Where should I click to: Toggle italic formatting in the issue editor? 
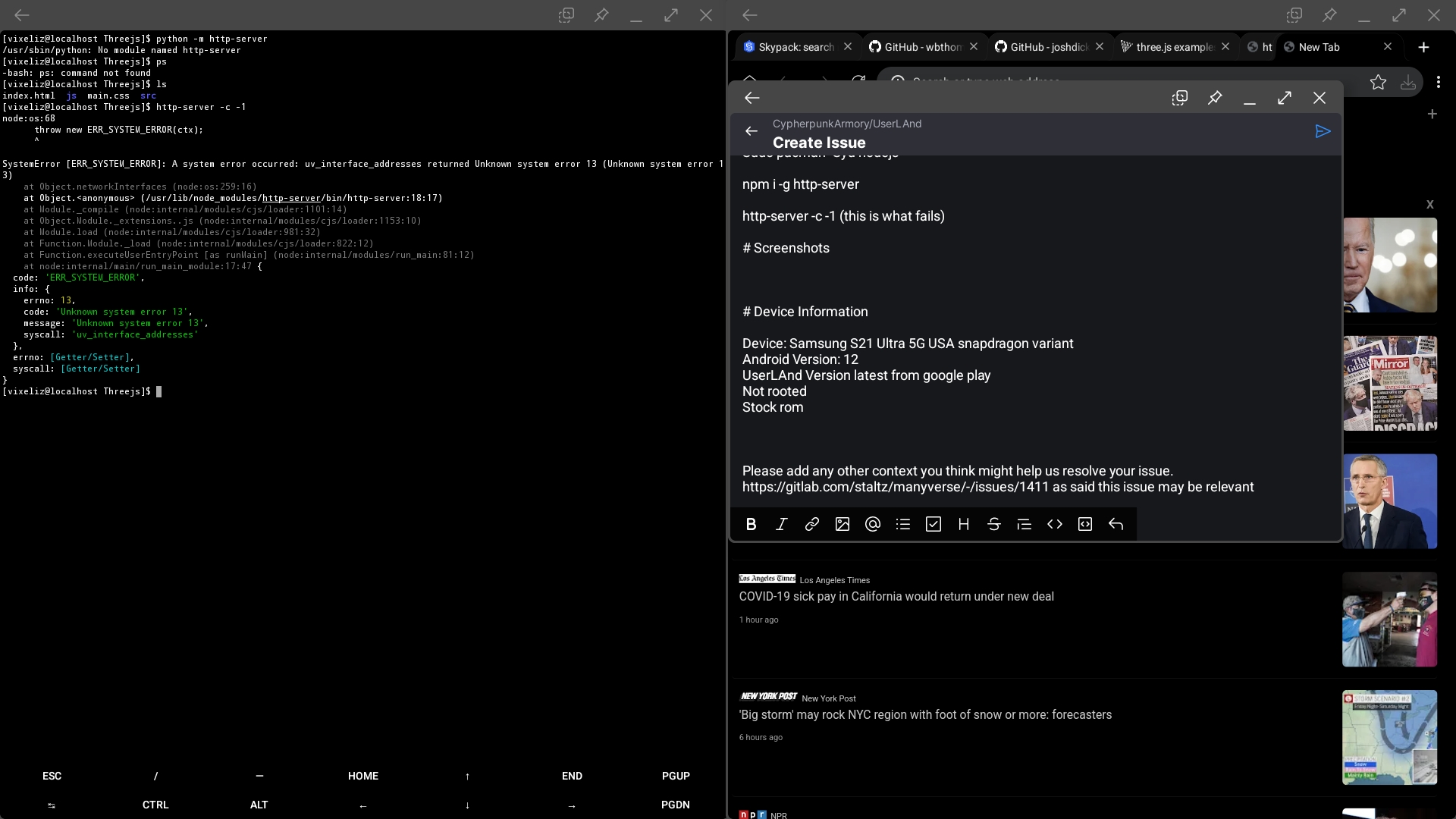pyautogui.click(x=782, y=524)
